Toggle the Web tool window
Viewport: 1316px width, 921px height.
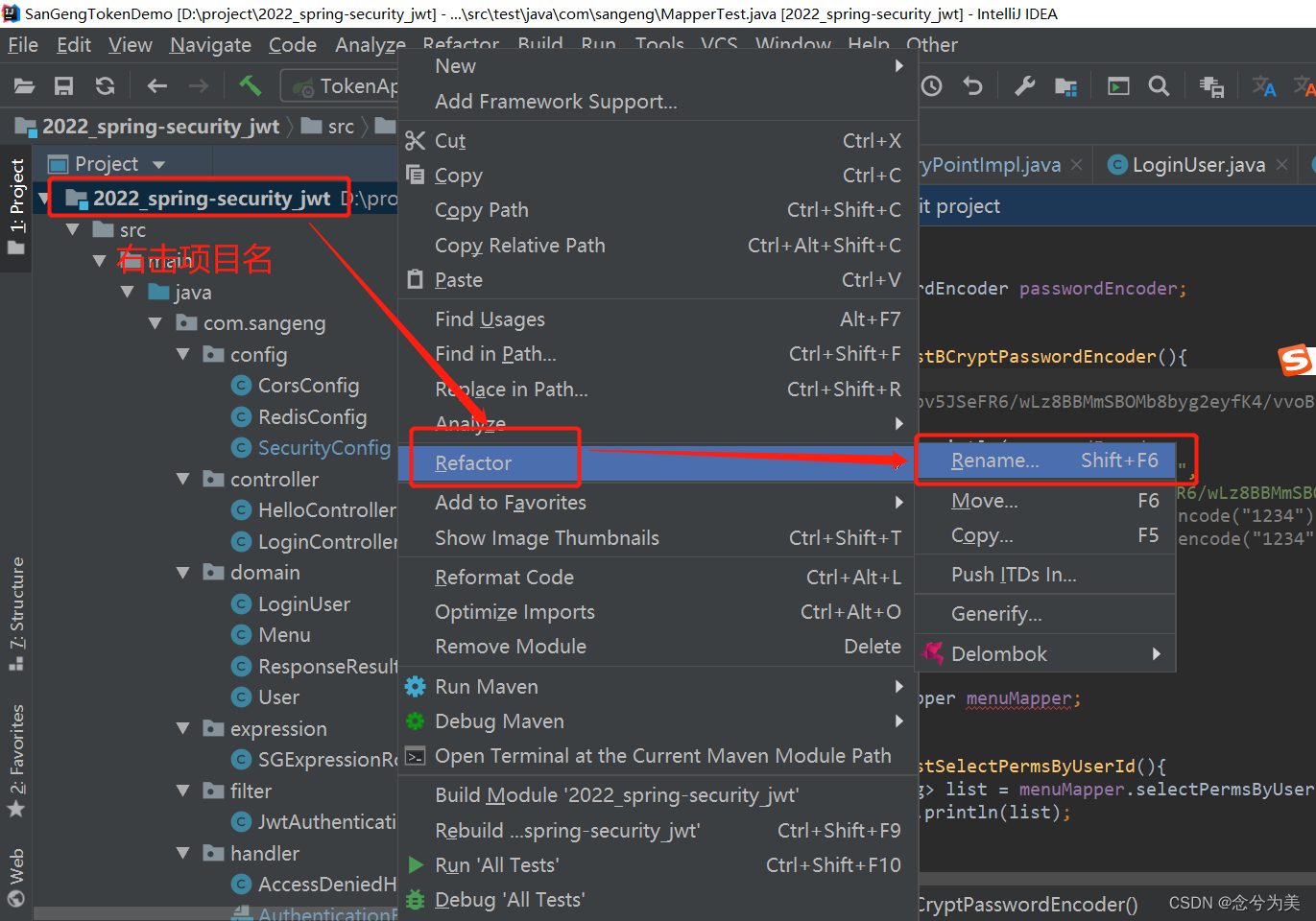[16, 877]
